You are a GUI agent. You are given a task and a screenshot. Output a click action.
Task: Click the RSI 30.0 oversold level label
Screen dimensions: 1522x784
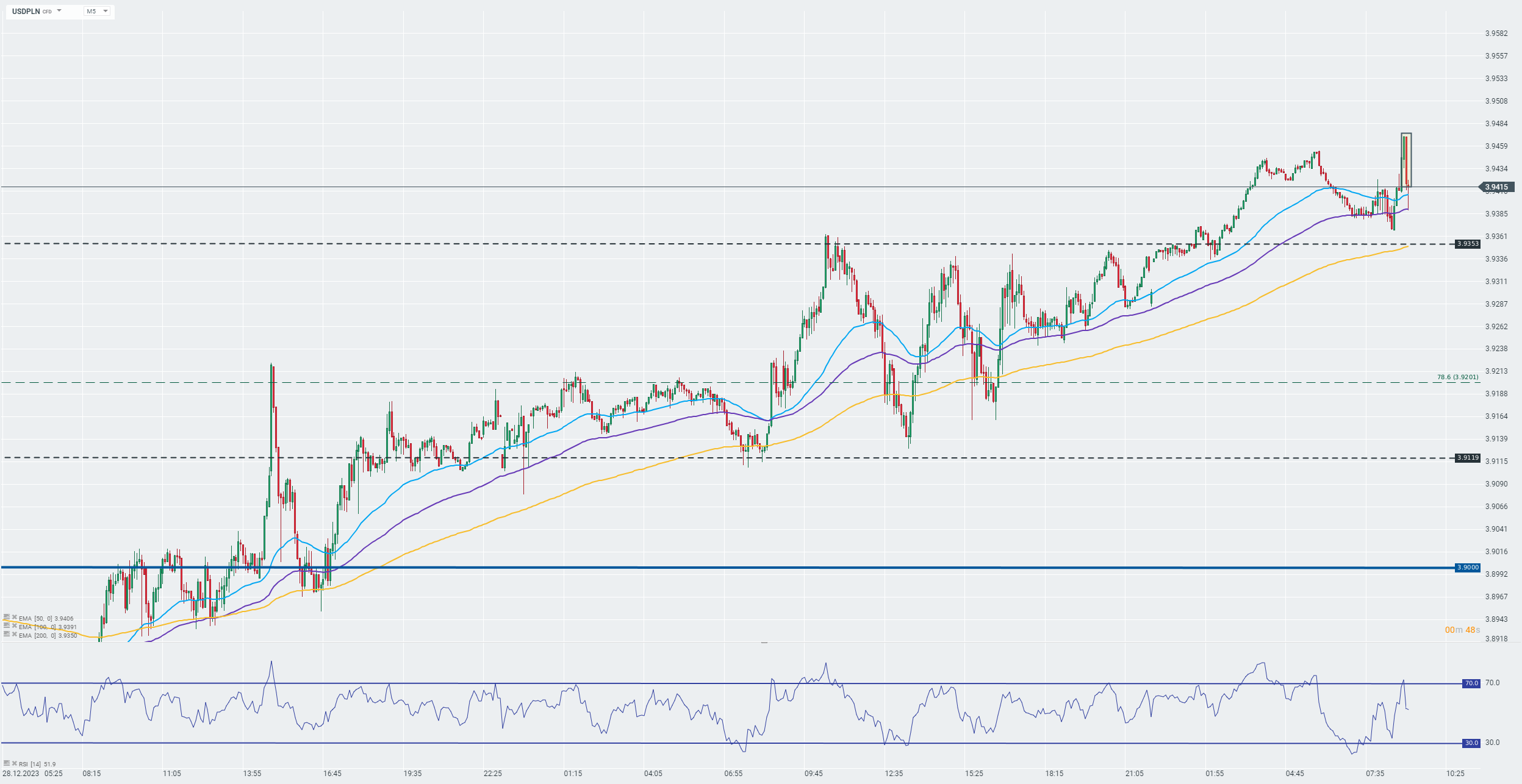tap(1471, 743)
